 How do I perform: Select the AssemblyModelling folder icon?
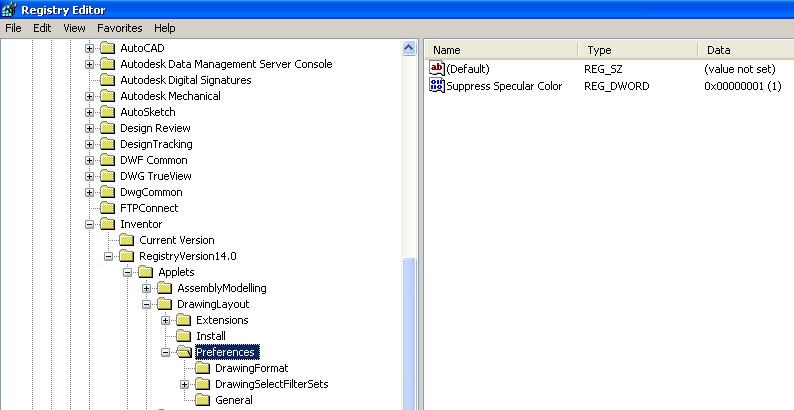pos(165,288)
